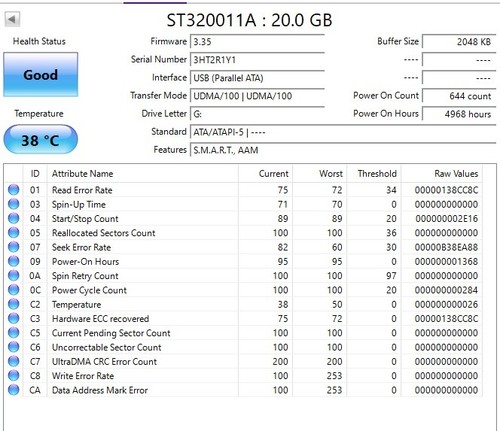Click raw value 000000000284 for Power Cycle Count
Viewport: 500px width, 431px height.
(x=446, y=290)
